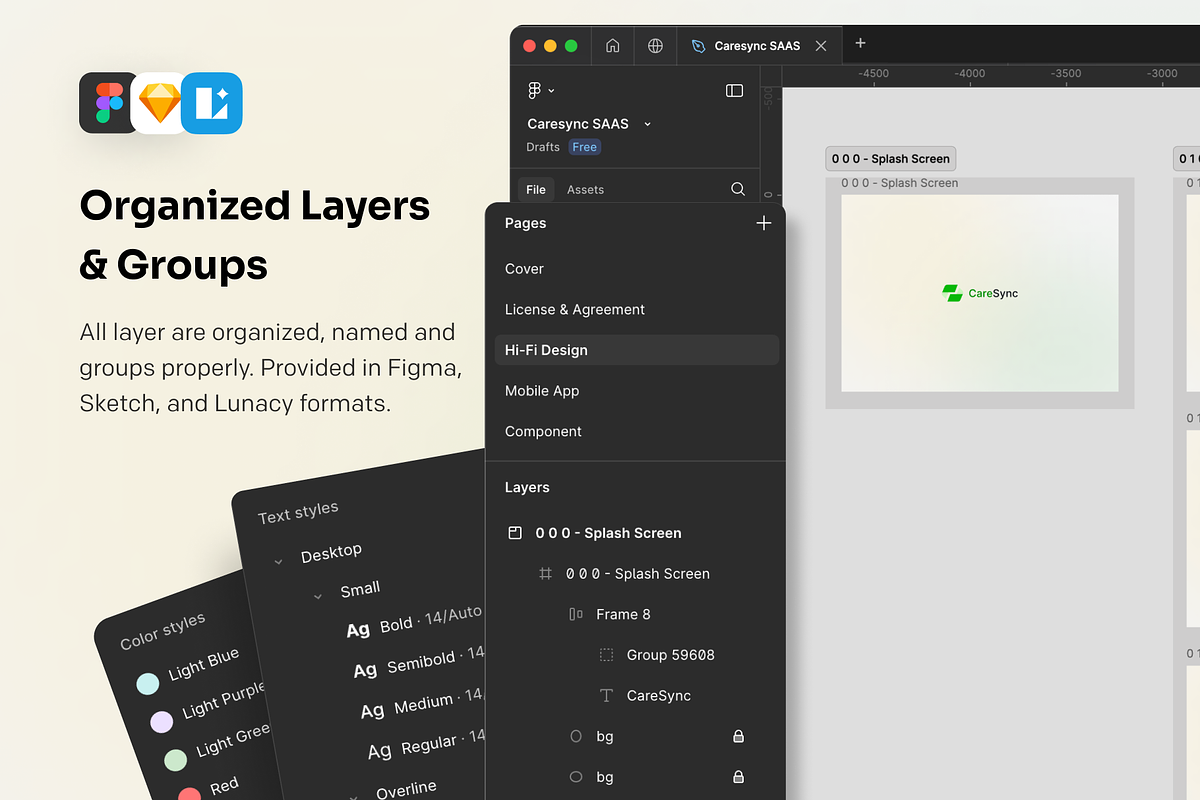This screenshot has height=800, width=1200.
Task: Click the ellipse icon of the lower bg layer
Action: (576, 777)
